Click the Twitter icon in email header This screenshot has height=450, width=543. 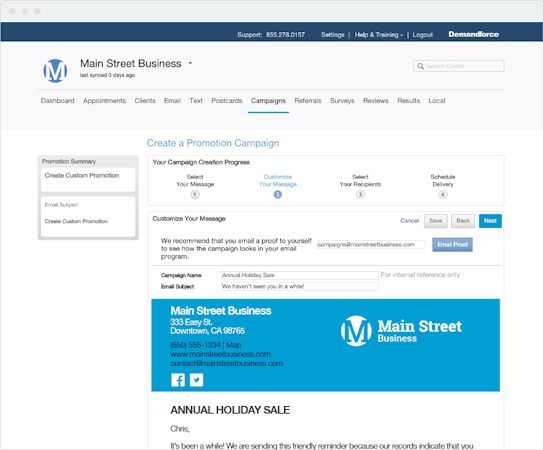pyautogui.click(x=196, y=380)
